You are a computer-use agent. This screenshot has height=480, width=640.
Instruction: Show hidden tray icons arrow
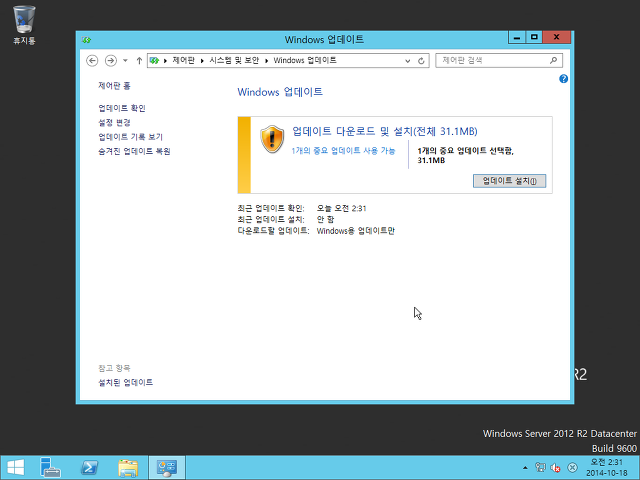point(525,468)
